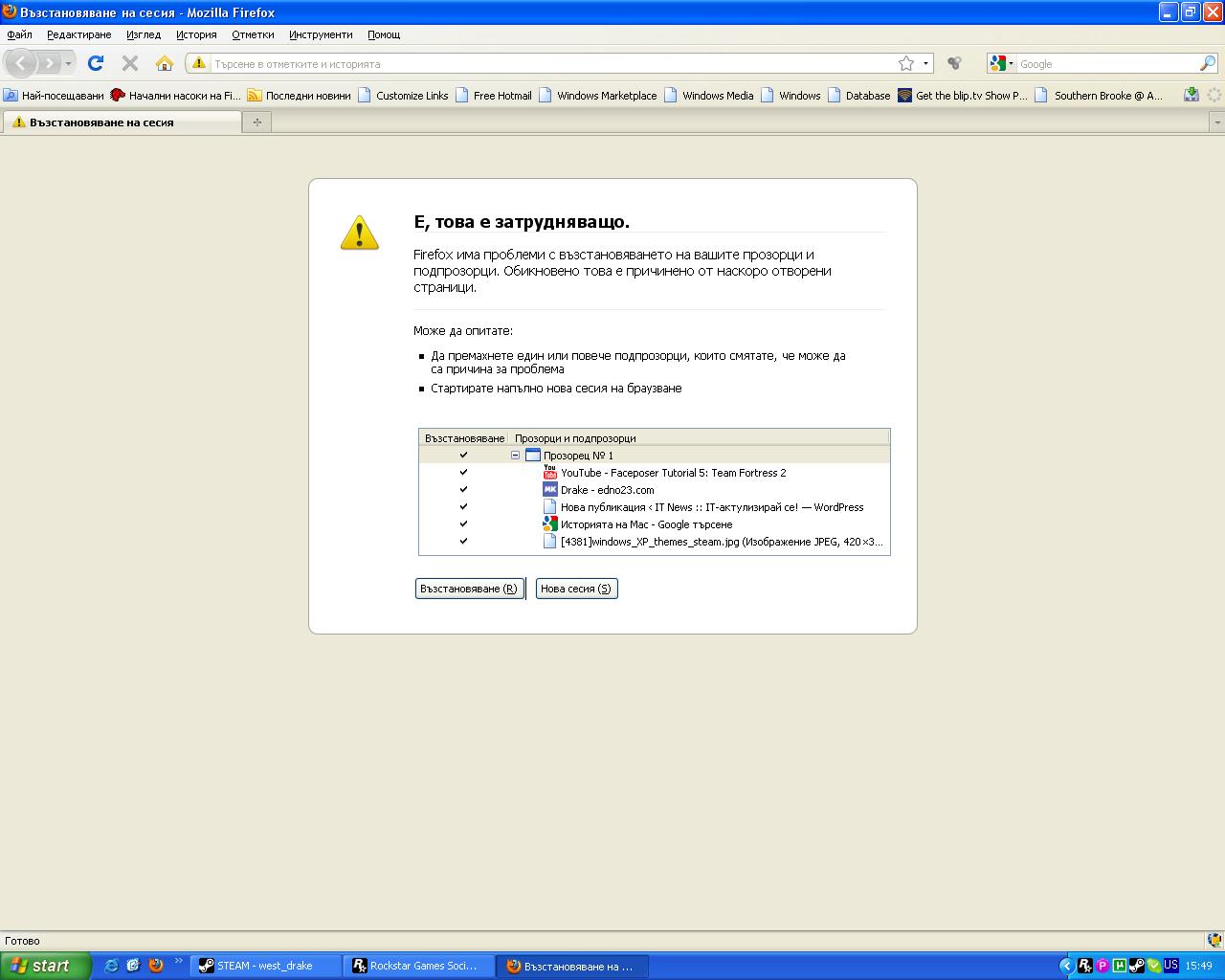Click the window icon of Прозорец № 1
The image size is (1225, 980).
click(533, 455)
